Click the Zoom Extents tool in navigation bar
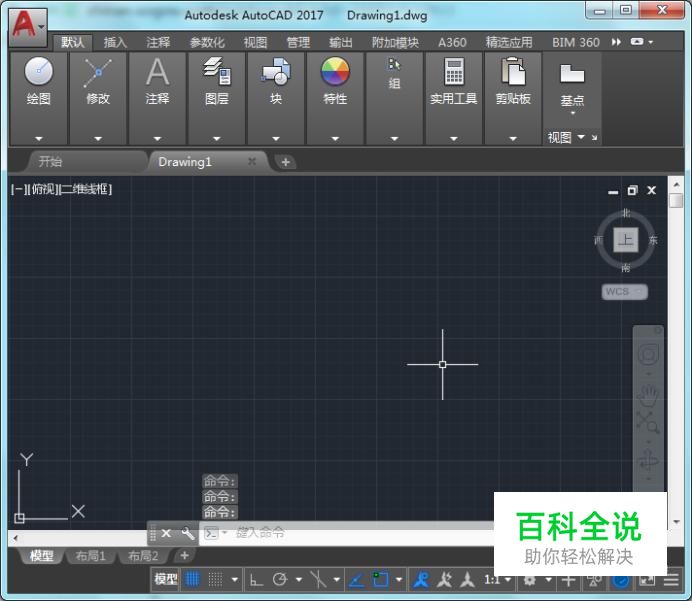Screen dimensions: 692x601 pos(648,422)
